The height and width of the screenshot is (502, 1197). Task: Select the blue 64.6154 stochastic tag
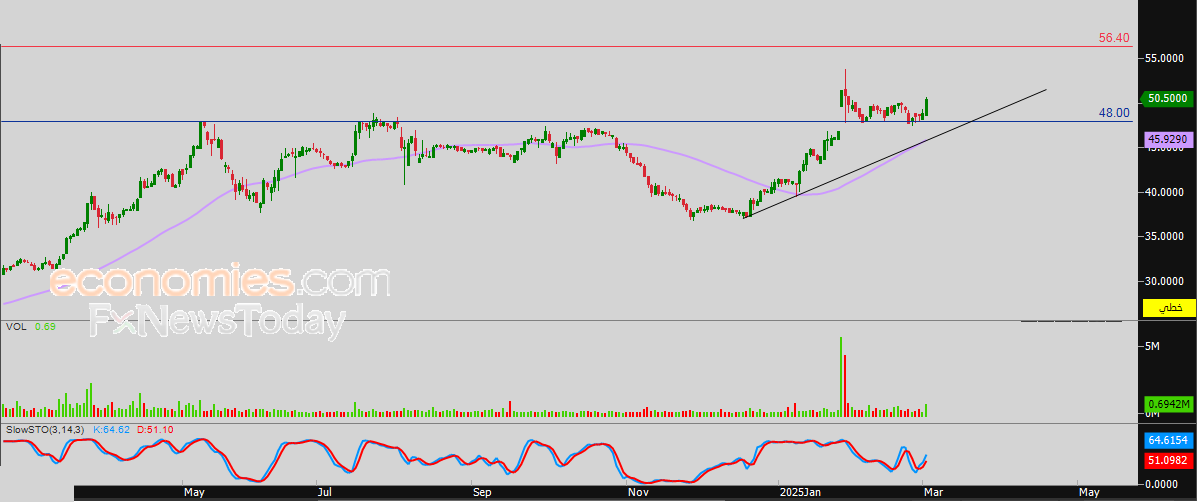(x=1168, y=441)
